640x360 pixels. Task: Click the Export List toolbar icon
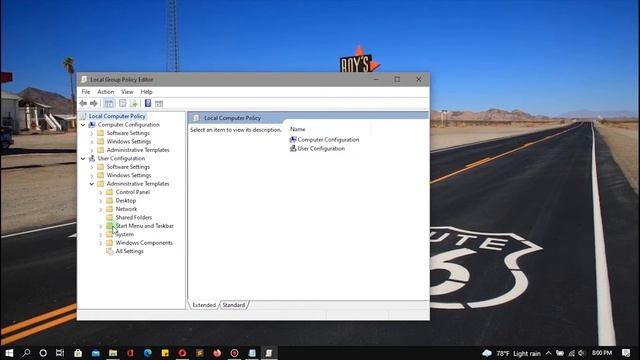(x=134, y=104)
